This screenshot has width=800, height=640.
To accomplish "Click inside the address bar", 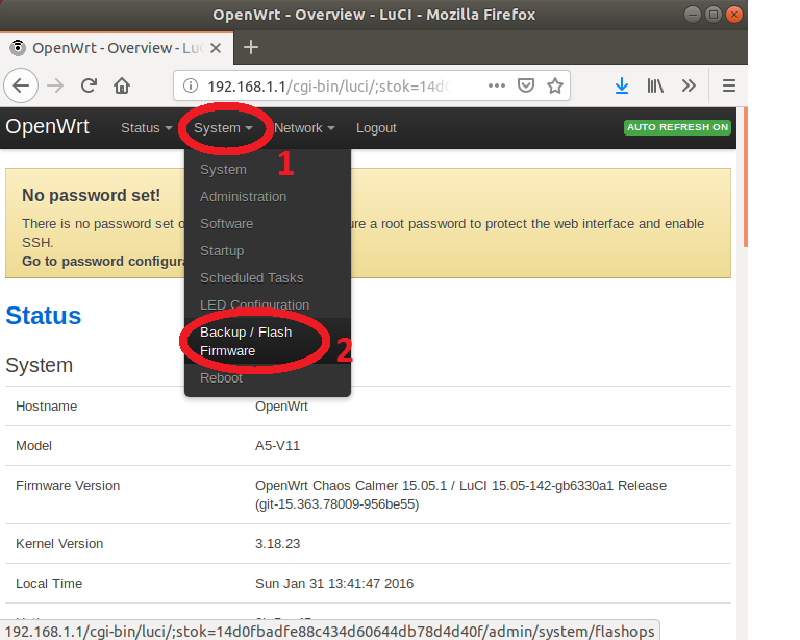I will coord(330,86).
